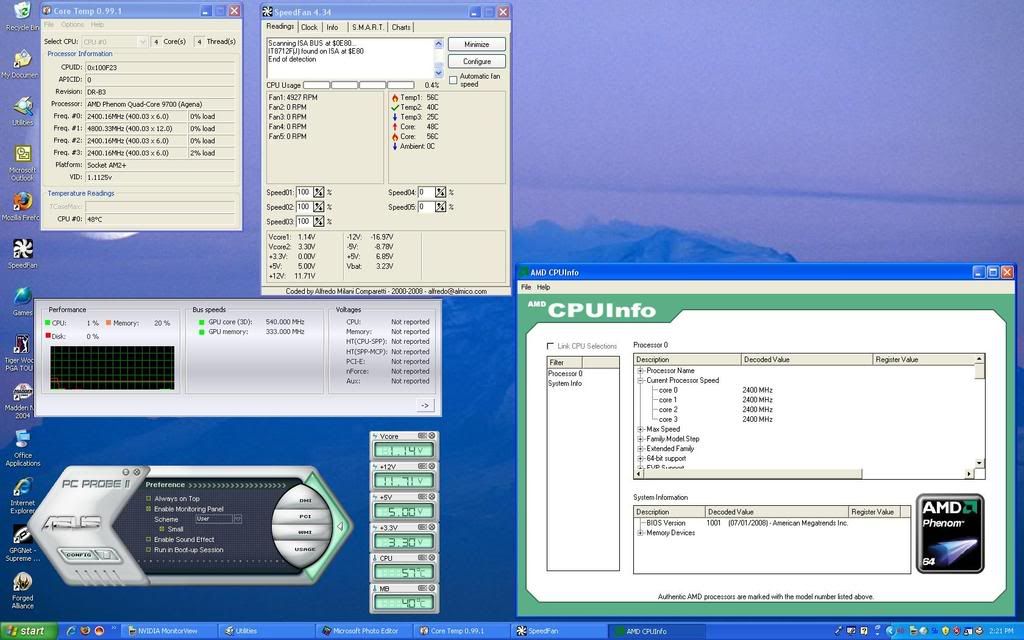Open the Recycle Bin icon
The image size is (1024, 640).
pos(22,12)
